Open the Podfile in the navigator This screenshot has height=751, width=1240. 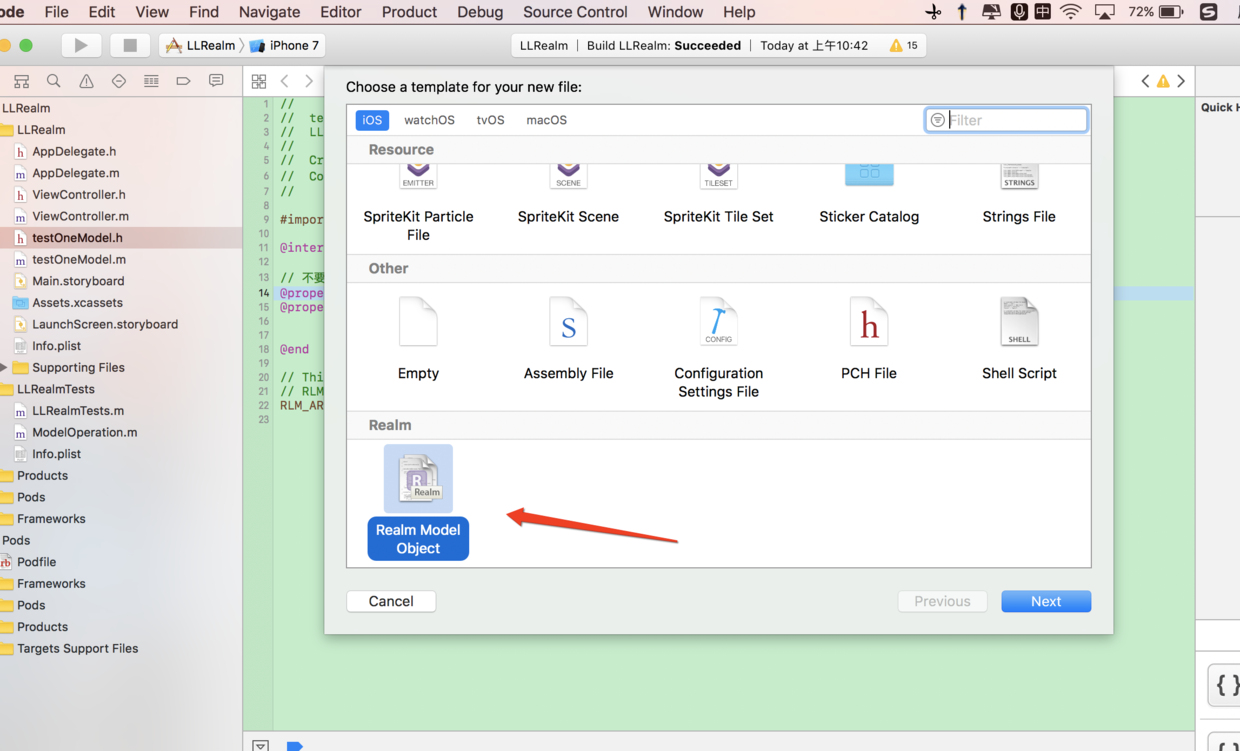pyautogui.click(x=36, y=562)
